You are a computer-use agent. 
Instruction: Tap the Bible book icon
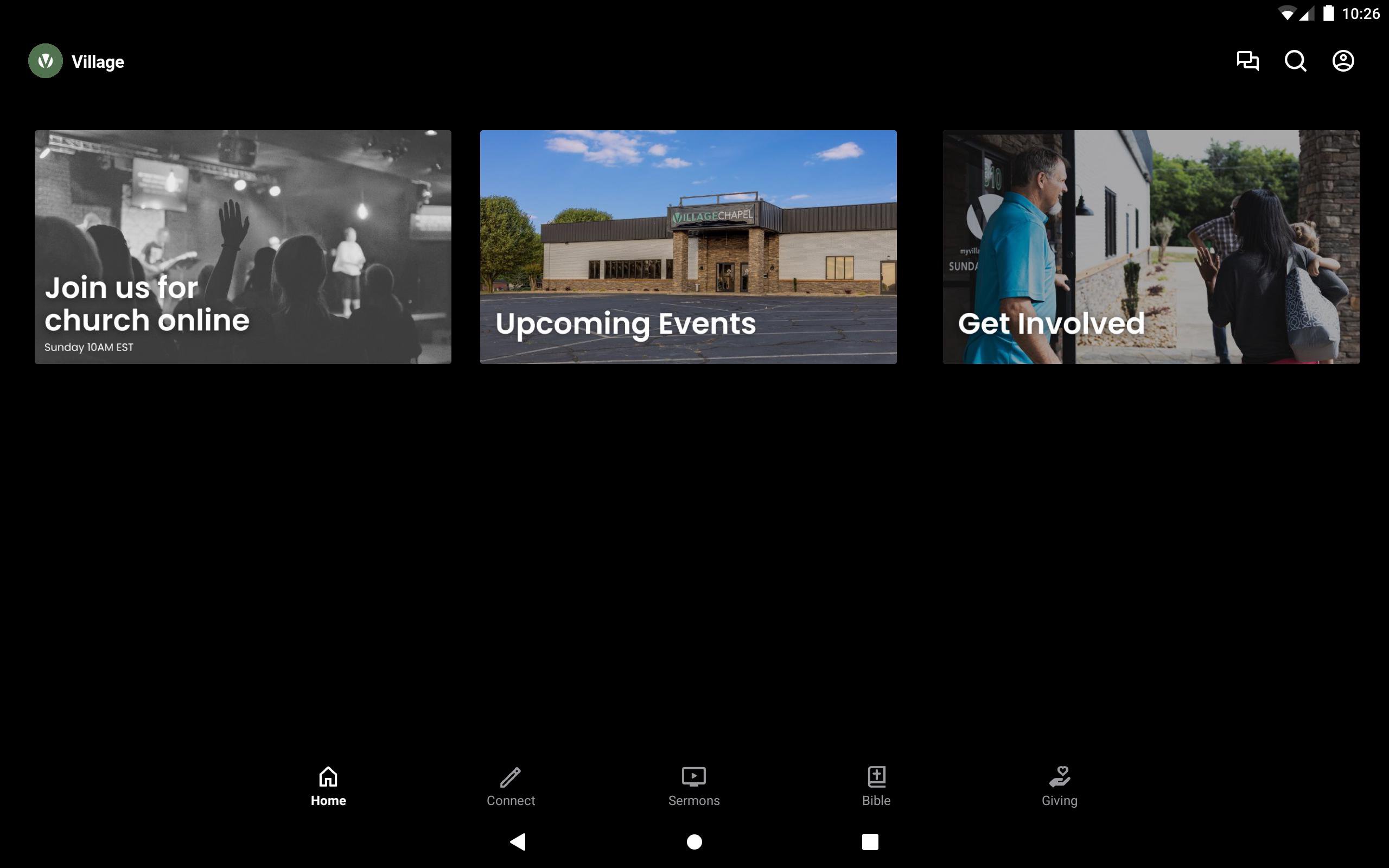(876, 776)
